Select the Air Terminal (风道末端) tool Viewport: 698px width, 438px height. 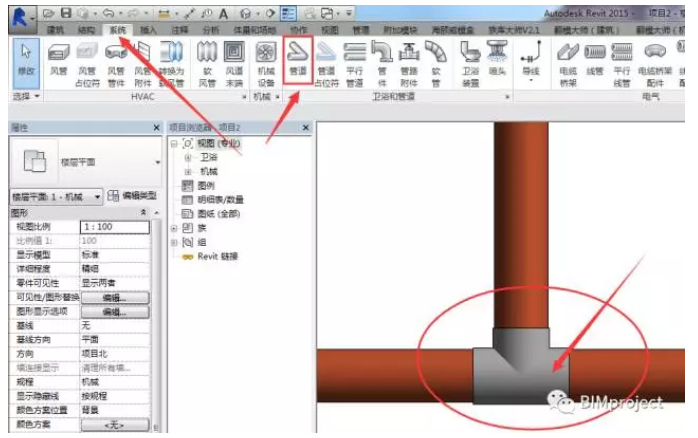point(234,64)
